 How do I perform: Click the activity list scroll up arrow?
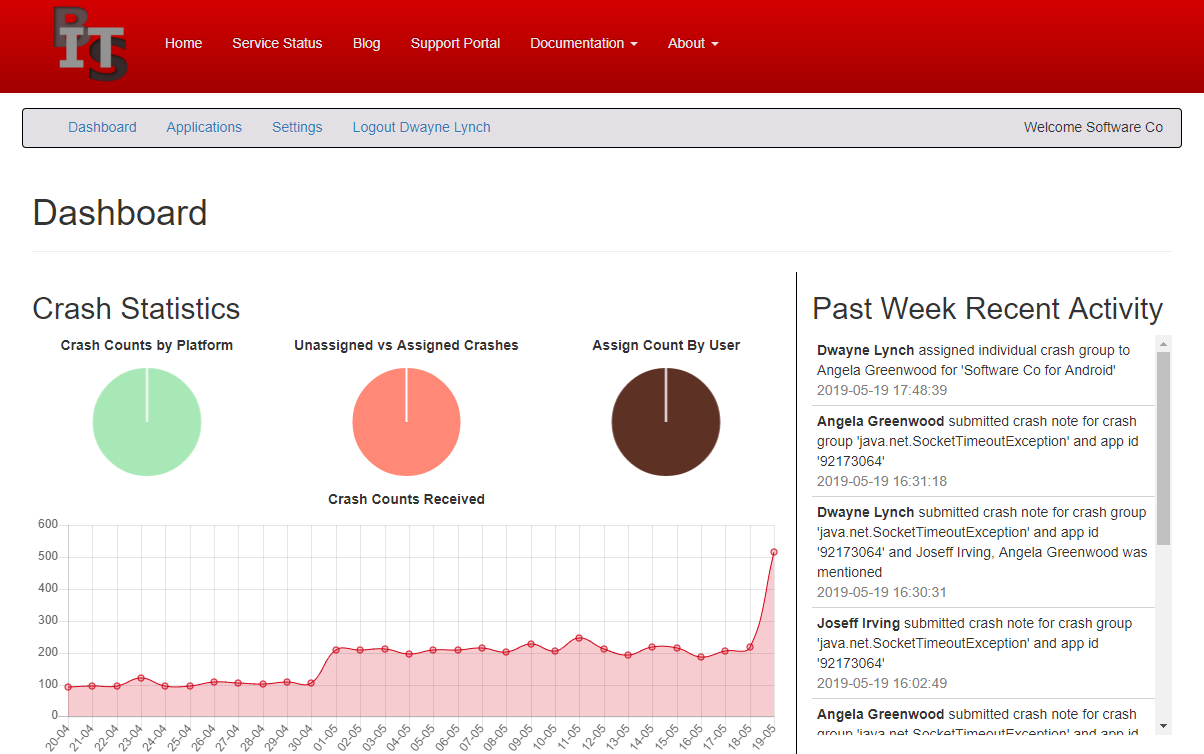click(1163, 344)
